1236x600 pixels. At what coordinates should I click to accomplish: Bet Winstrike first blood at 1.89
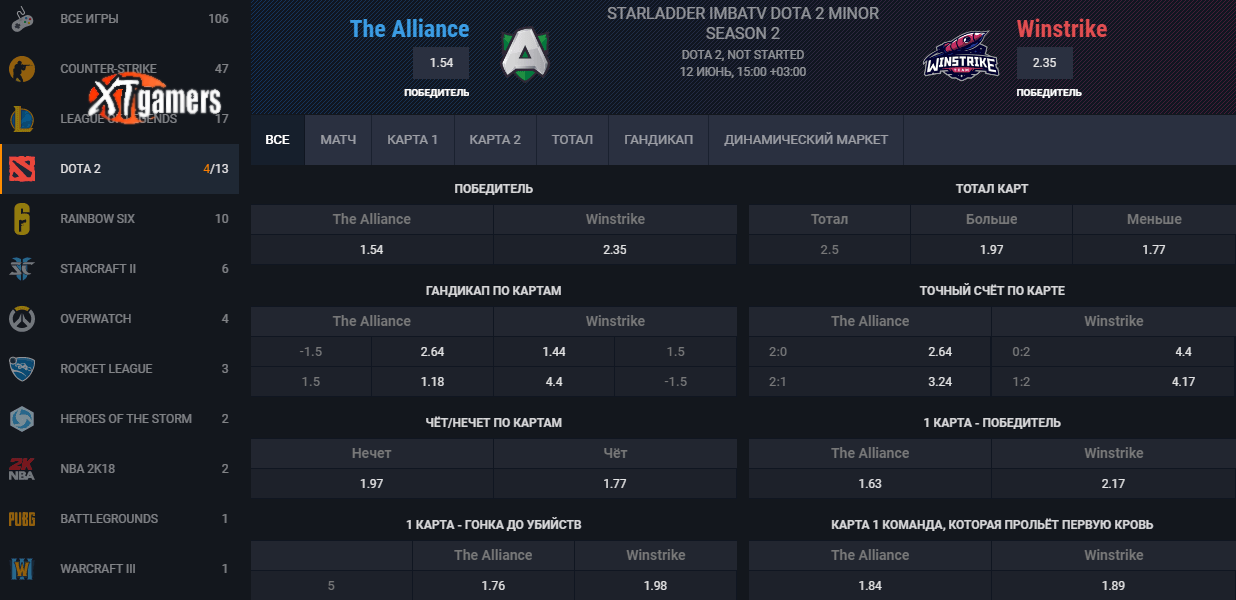click(1114, 586)
